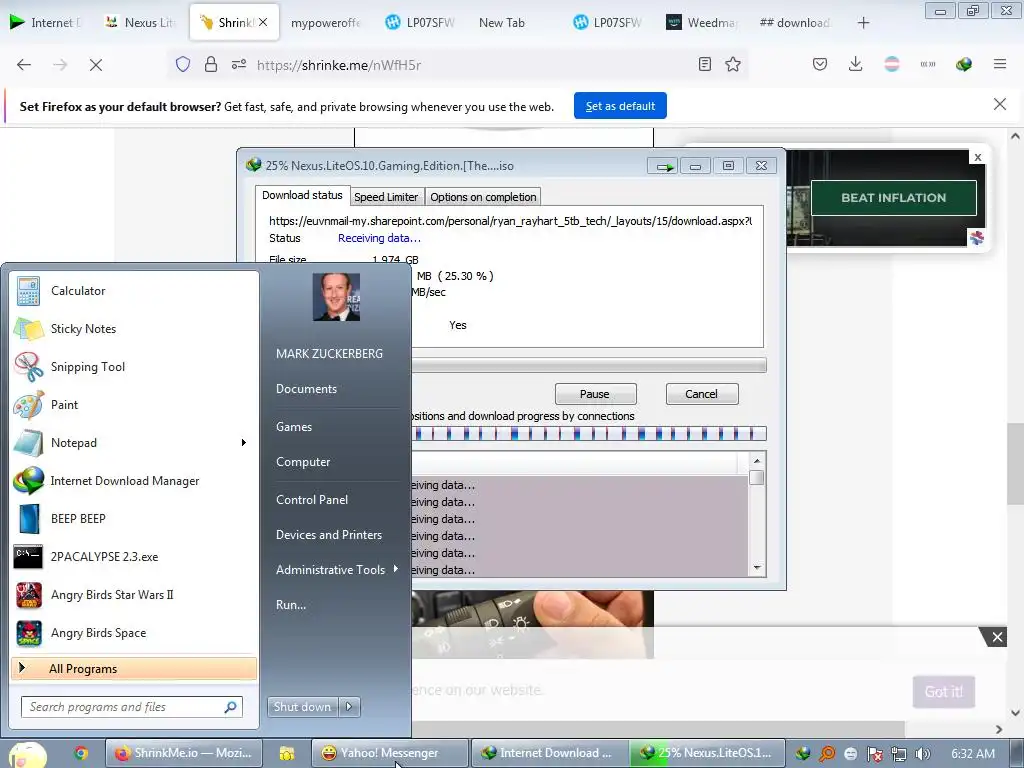Click the connections progress segment bar
The height and width of the screenshot is (768, 1024).
coord(589,433)
